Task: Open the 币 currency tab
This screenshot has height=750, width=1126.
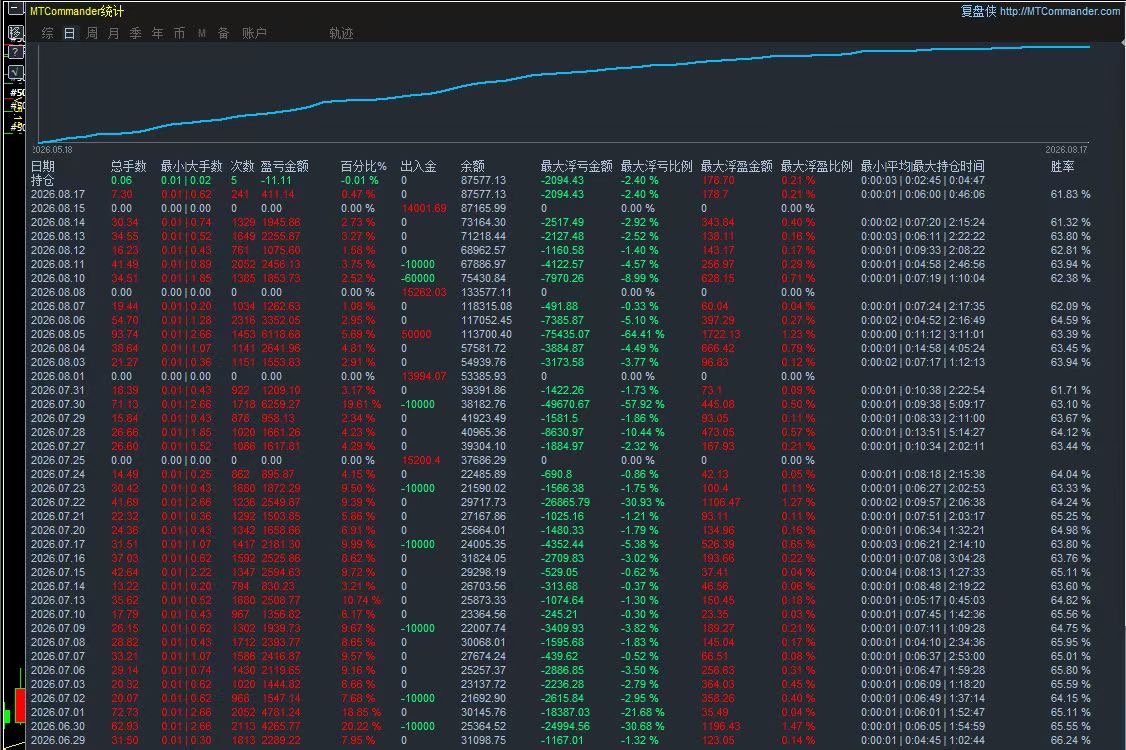Action: click(x=180, y=33)
